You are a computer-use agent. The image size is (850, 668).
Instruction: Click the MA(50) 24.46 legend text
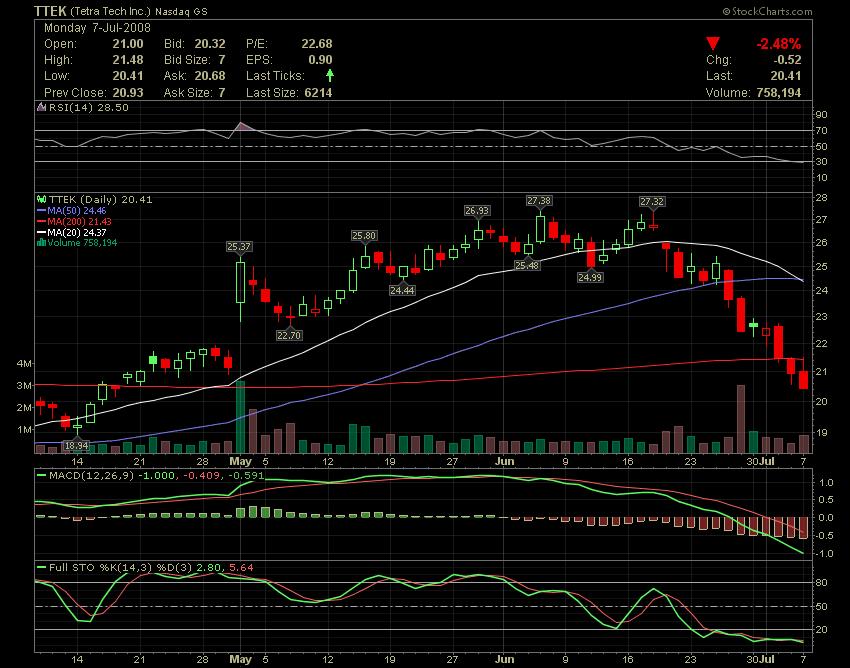76,211
